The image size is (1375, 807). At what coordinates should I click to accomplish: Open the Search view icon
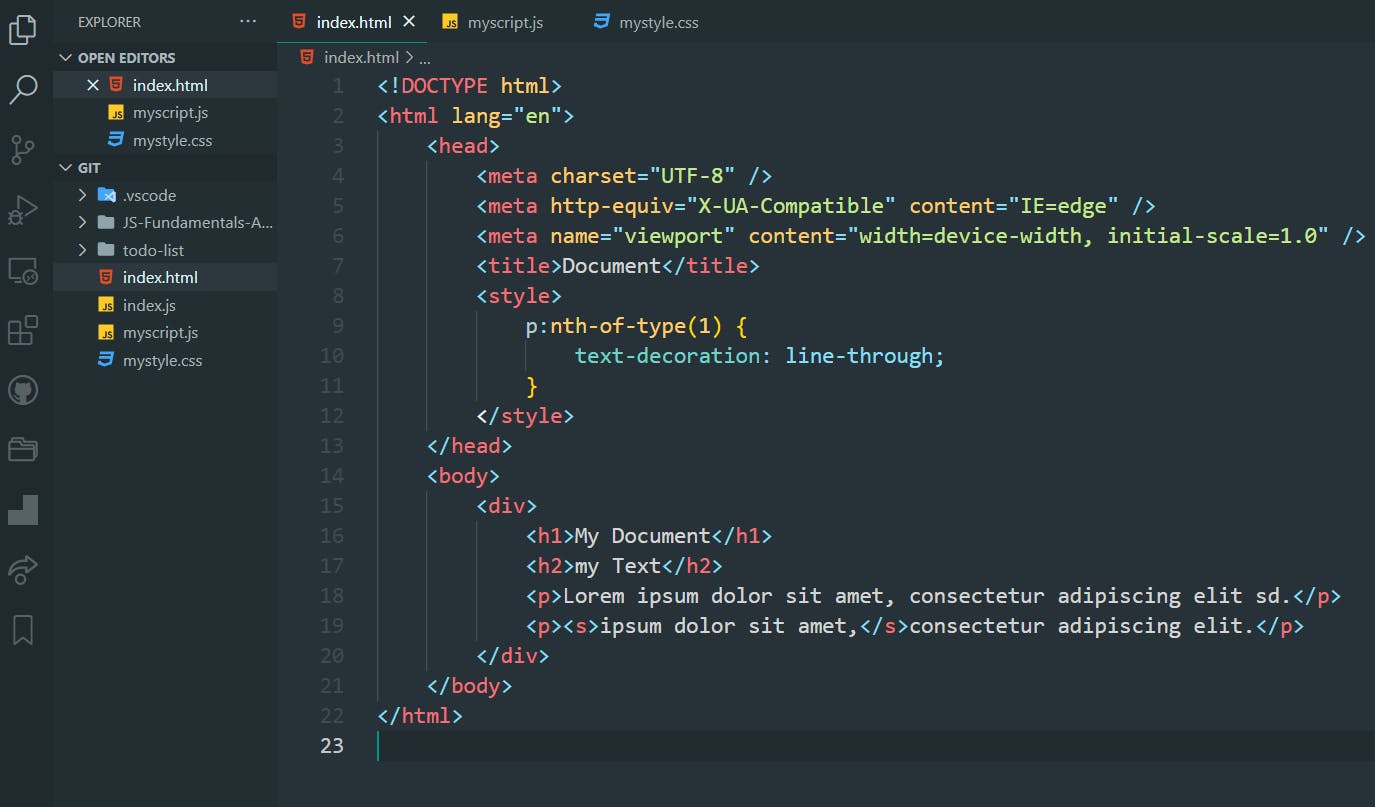click(x=23, y=90)
